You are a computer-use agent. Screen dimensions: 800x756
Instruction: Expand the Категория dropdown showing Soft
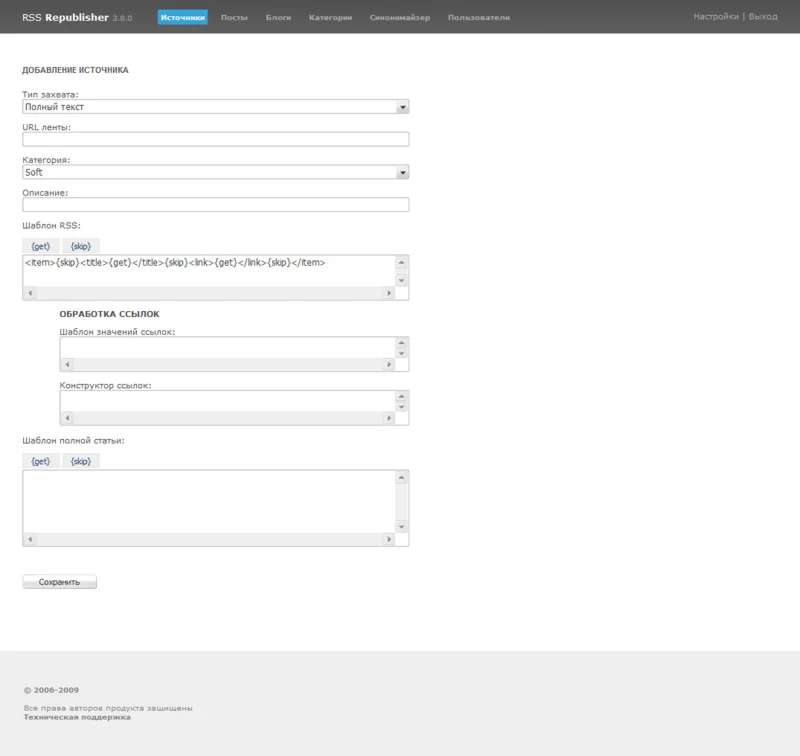click(x=215, y=172)
